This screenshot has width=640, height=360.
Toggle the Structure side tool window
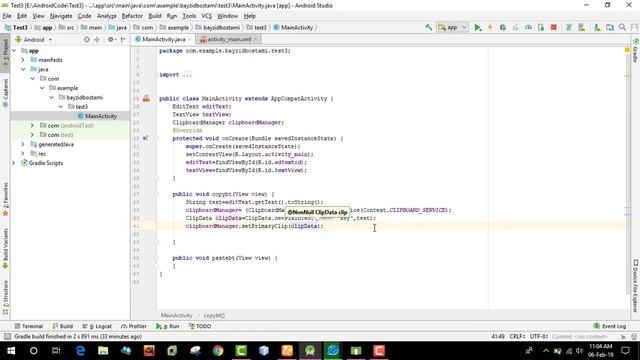coord(5,298)
